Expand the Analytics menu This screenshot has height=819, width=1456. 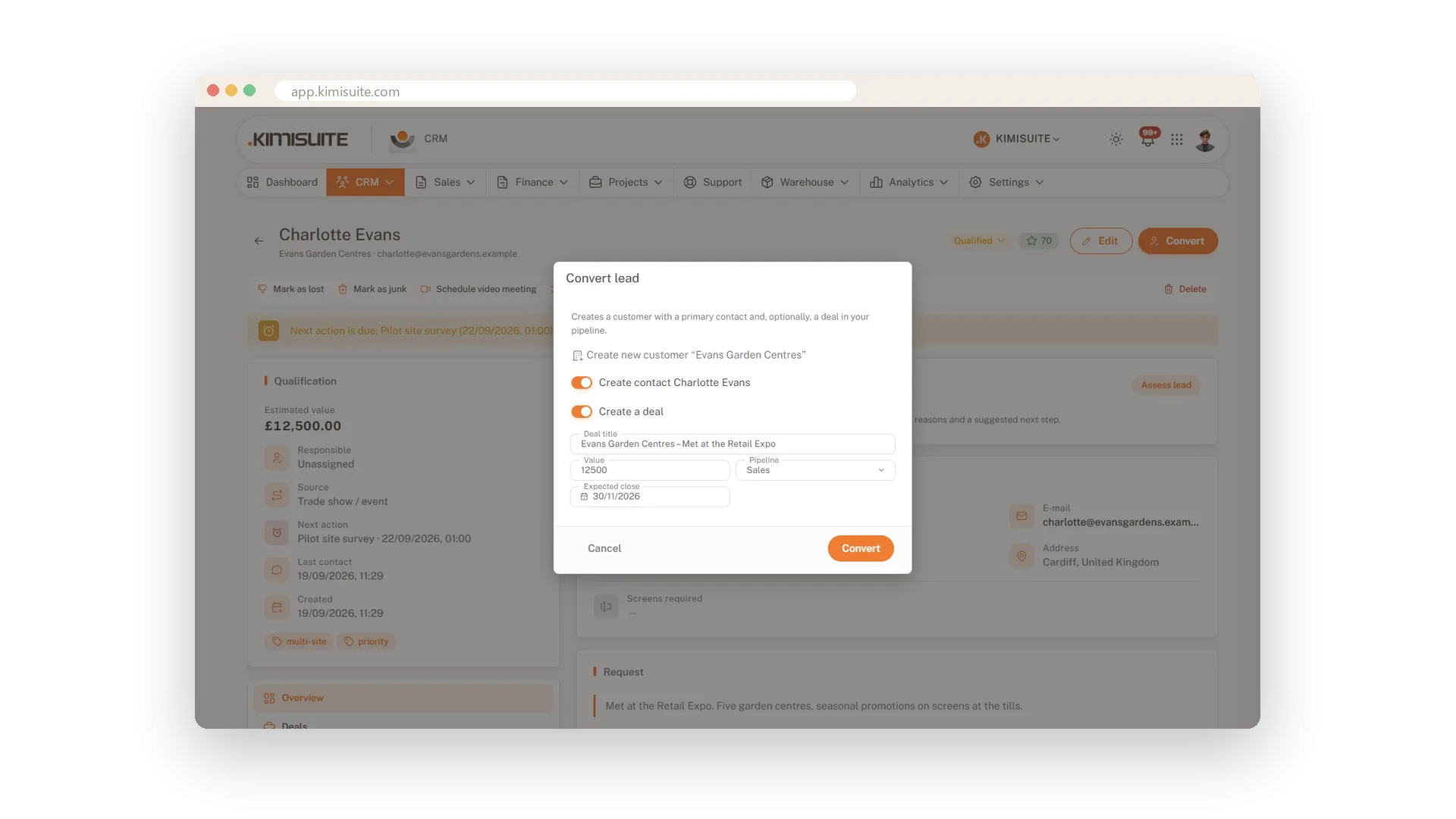(909, 182)
